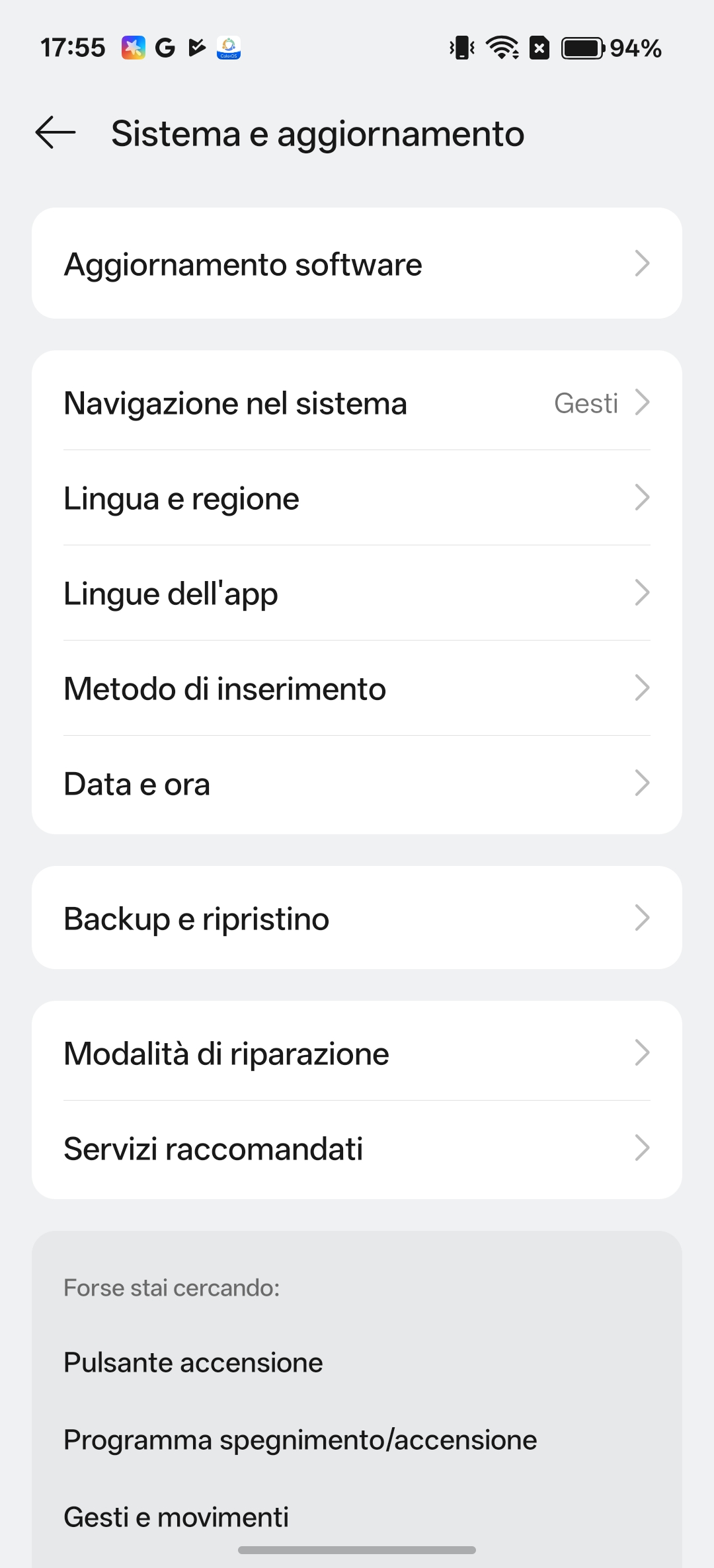Open Lingue dell'app chevron
Viewport: 714px width, 1568px height.
tap(642, 592)
